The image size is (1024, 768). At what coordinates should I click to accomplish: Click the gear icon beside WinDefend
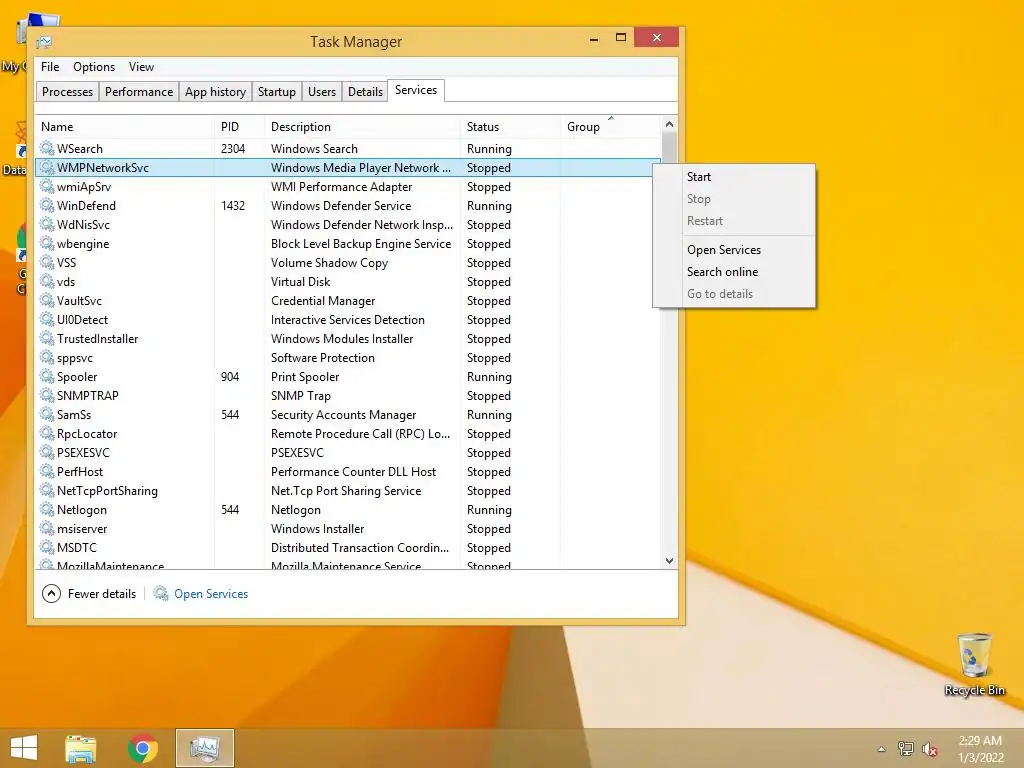(47, 205)
